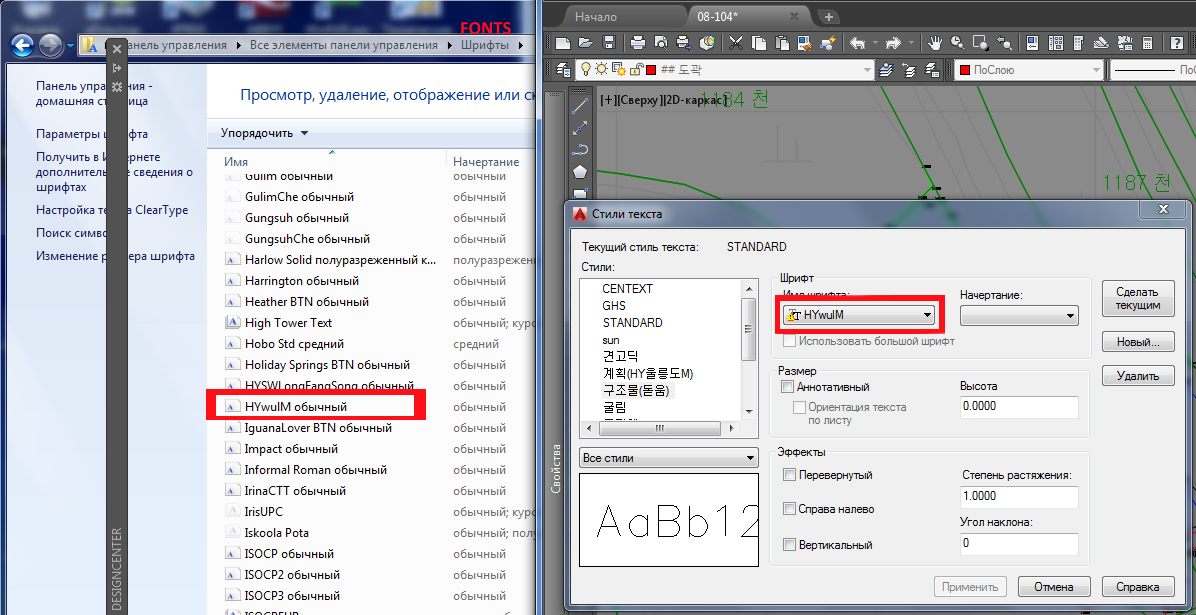Image resolution: width=1196 pixels, height=615 pixels.
Task: Open the Properties palette icon
Action: (x=1033, y=43)
